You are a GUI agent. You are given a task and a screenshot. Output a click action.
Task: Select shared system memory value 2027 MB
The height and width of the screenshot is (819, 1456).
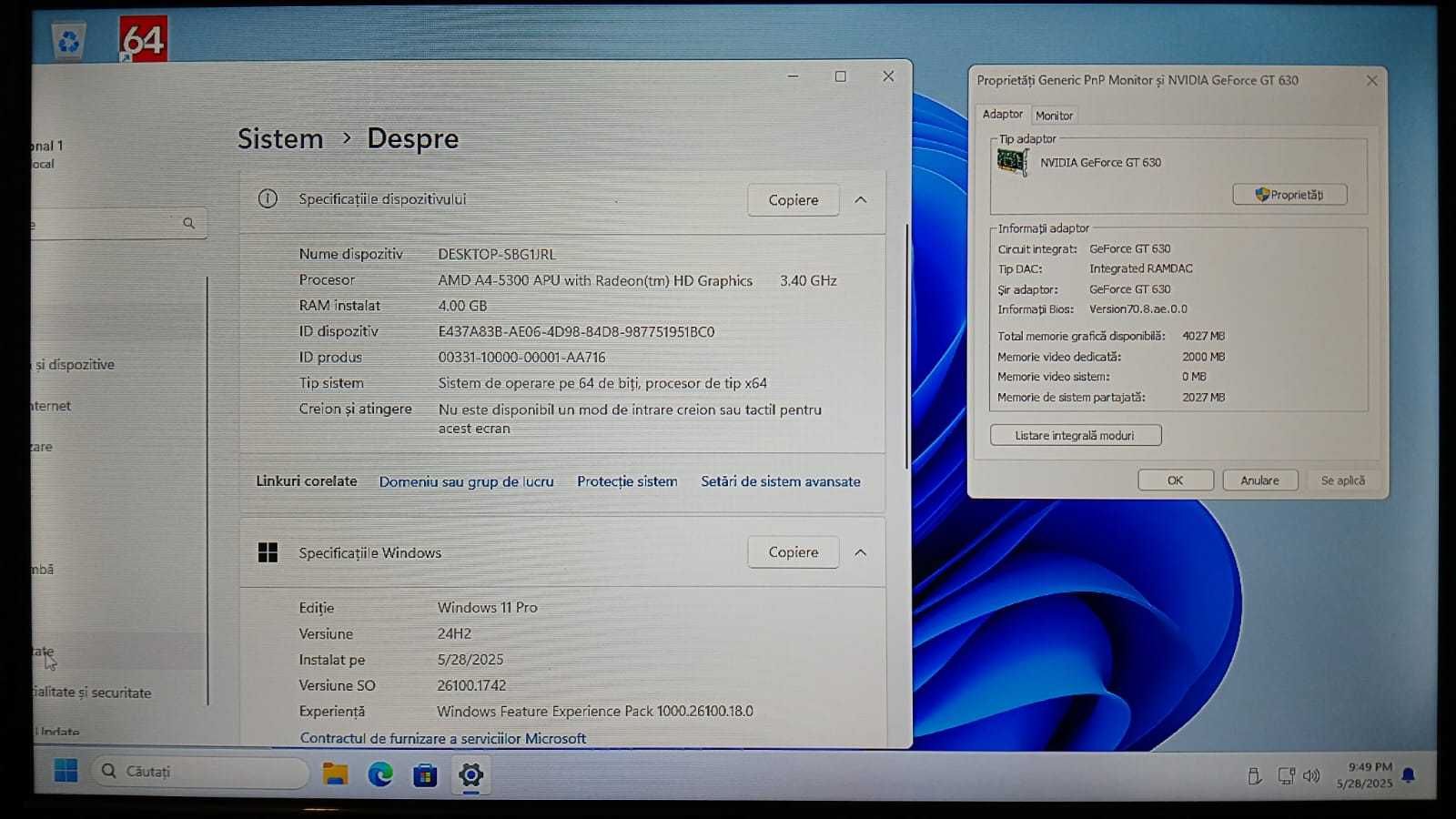click(x=1203, y=398)
